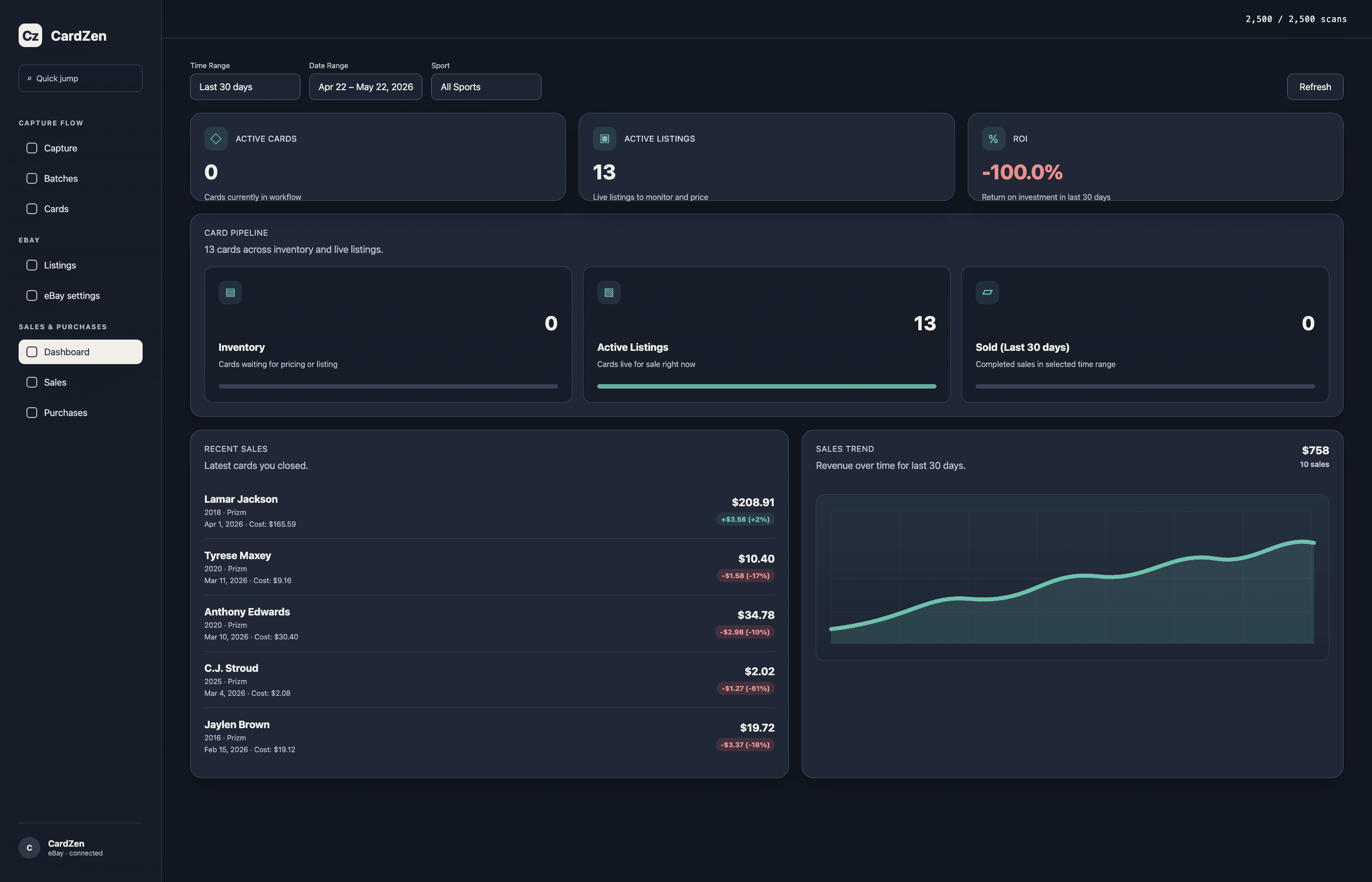Click the $34.78 sale price
Screen dimensions: 1372x882
756,615
